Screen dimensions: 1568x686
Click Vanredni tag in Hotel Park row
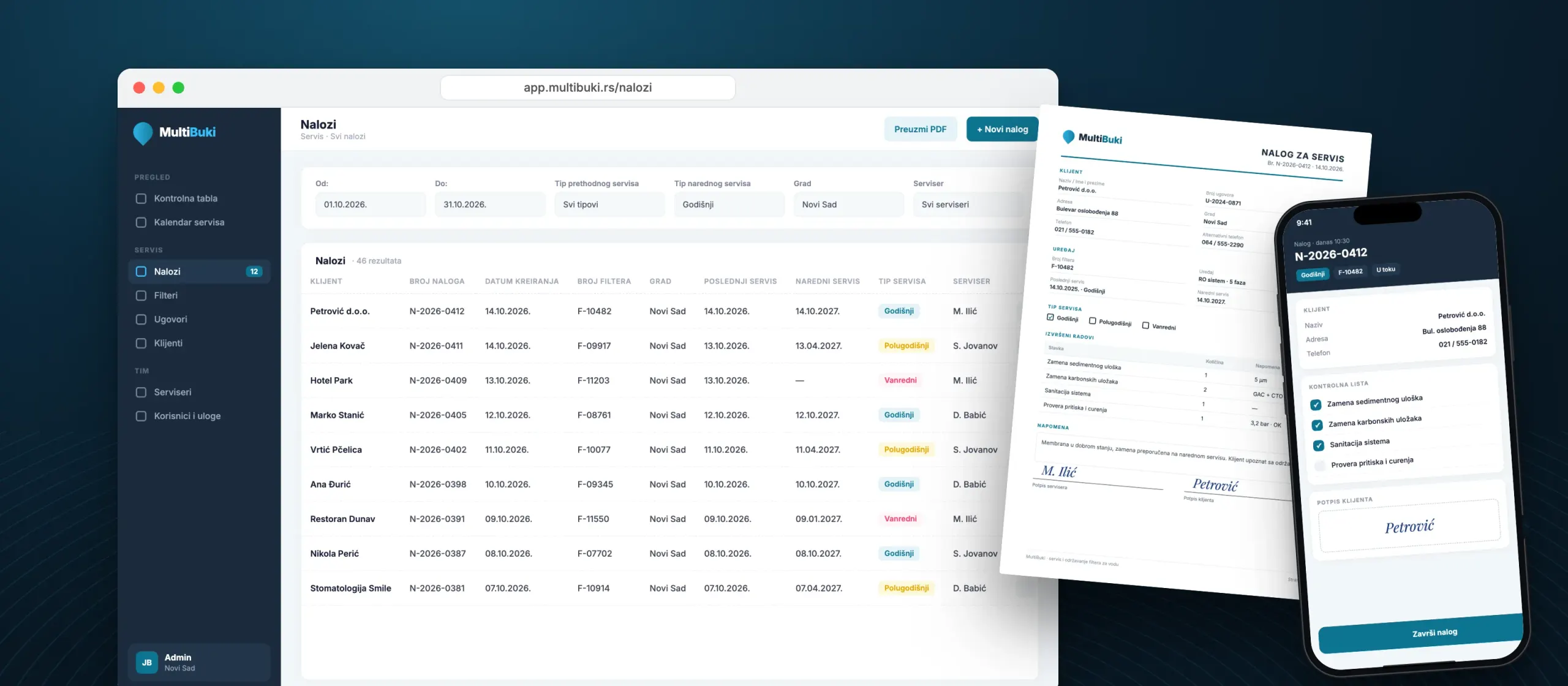(900, 380)
